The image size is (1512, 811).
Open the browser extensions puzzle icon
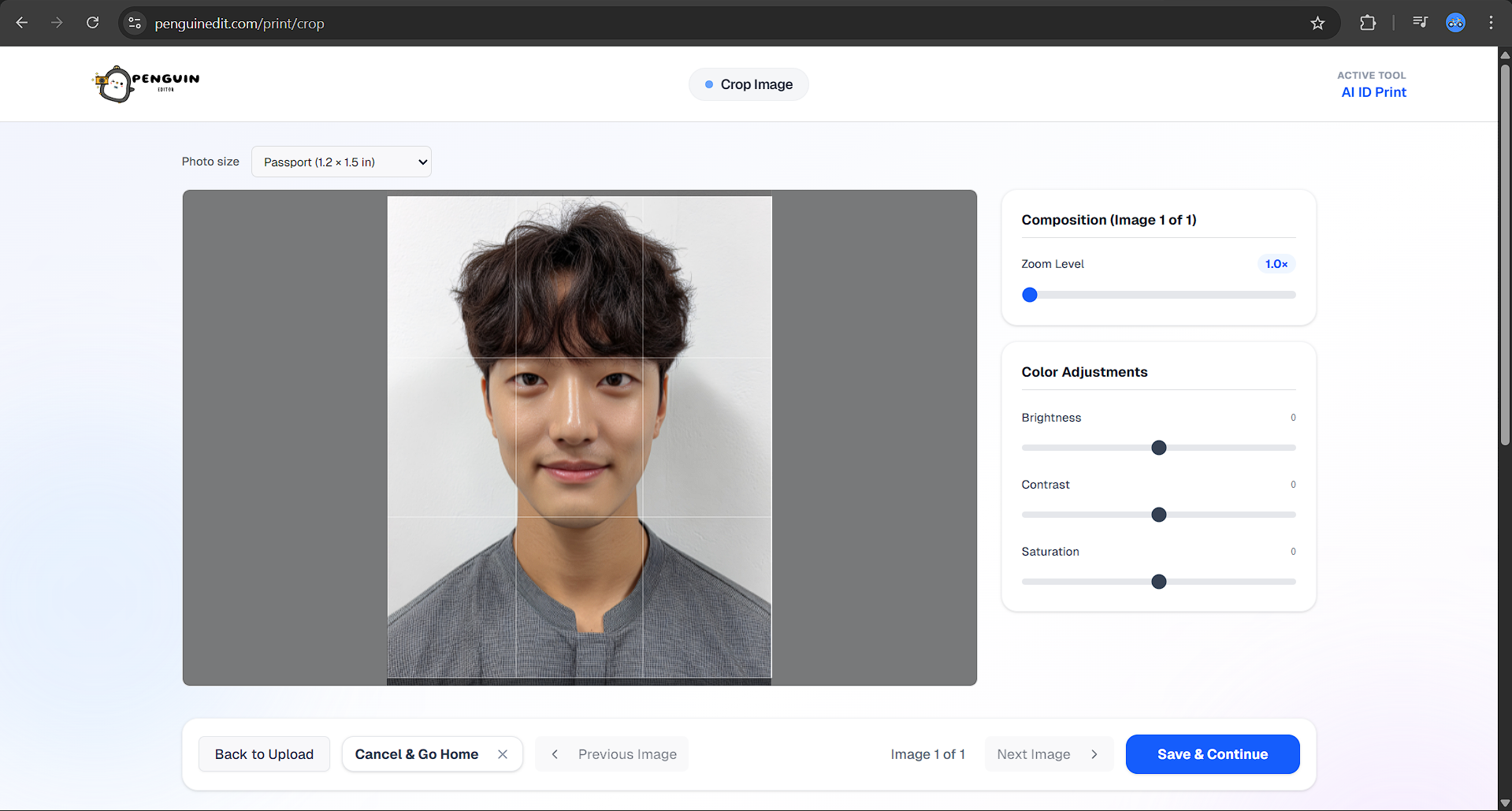coord(1368,23)
